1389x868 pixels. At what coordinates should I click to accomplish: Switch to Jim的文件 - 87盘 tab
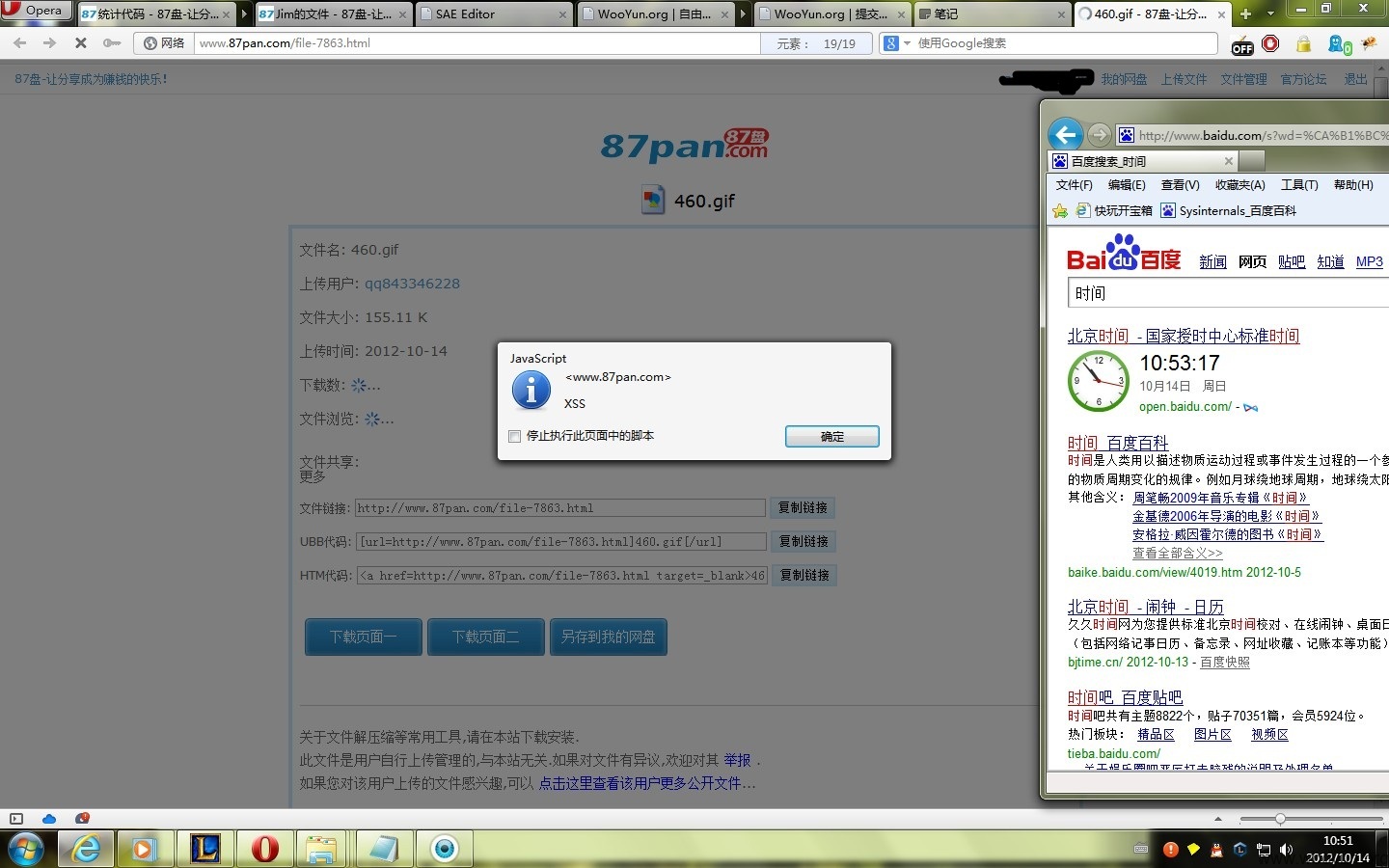pyautogui.click(x=333, y=14)
